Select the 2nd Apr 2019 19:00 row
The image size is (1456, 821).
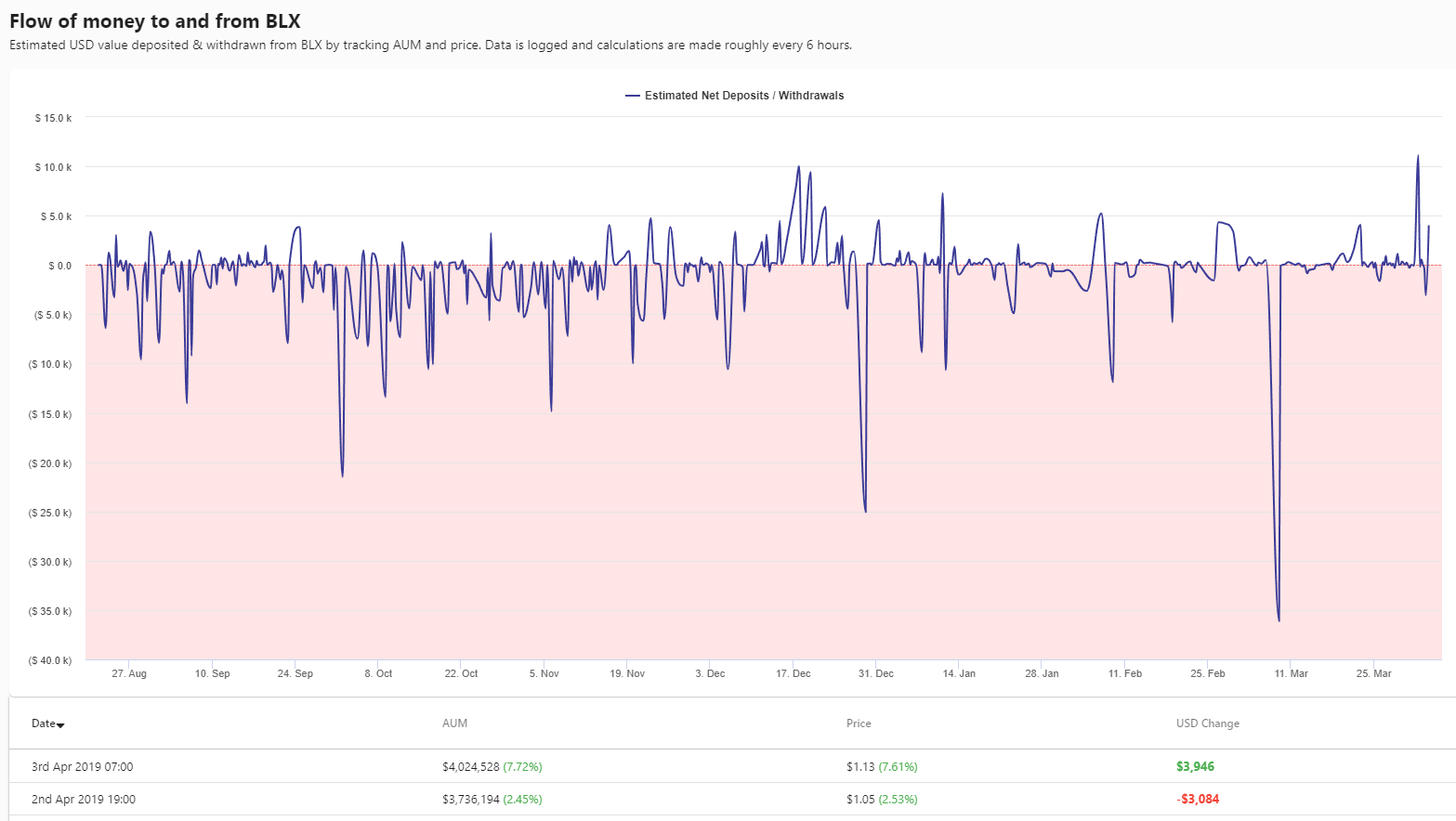click(732, 799)
